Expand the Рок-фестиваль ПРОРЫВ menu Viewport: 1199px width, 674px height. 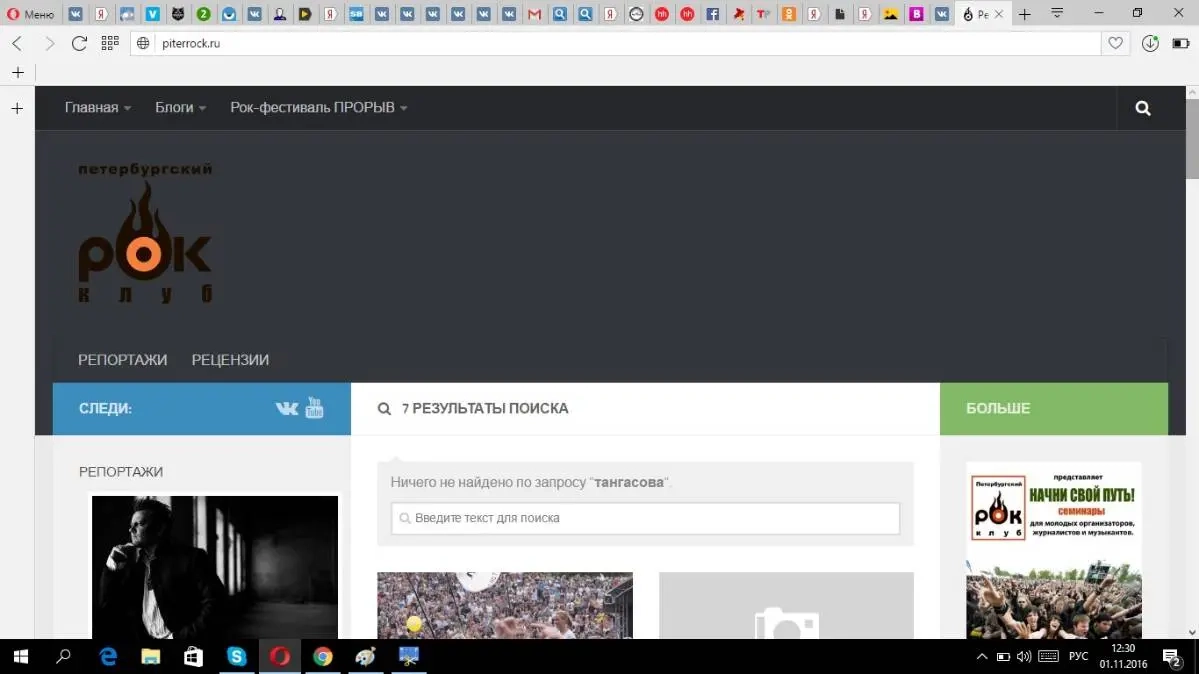tap(318, 108)
